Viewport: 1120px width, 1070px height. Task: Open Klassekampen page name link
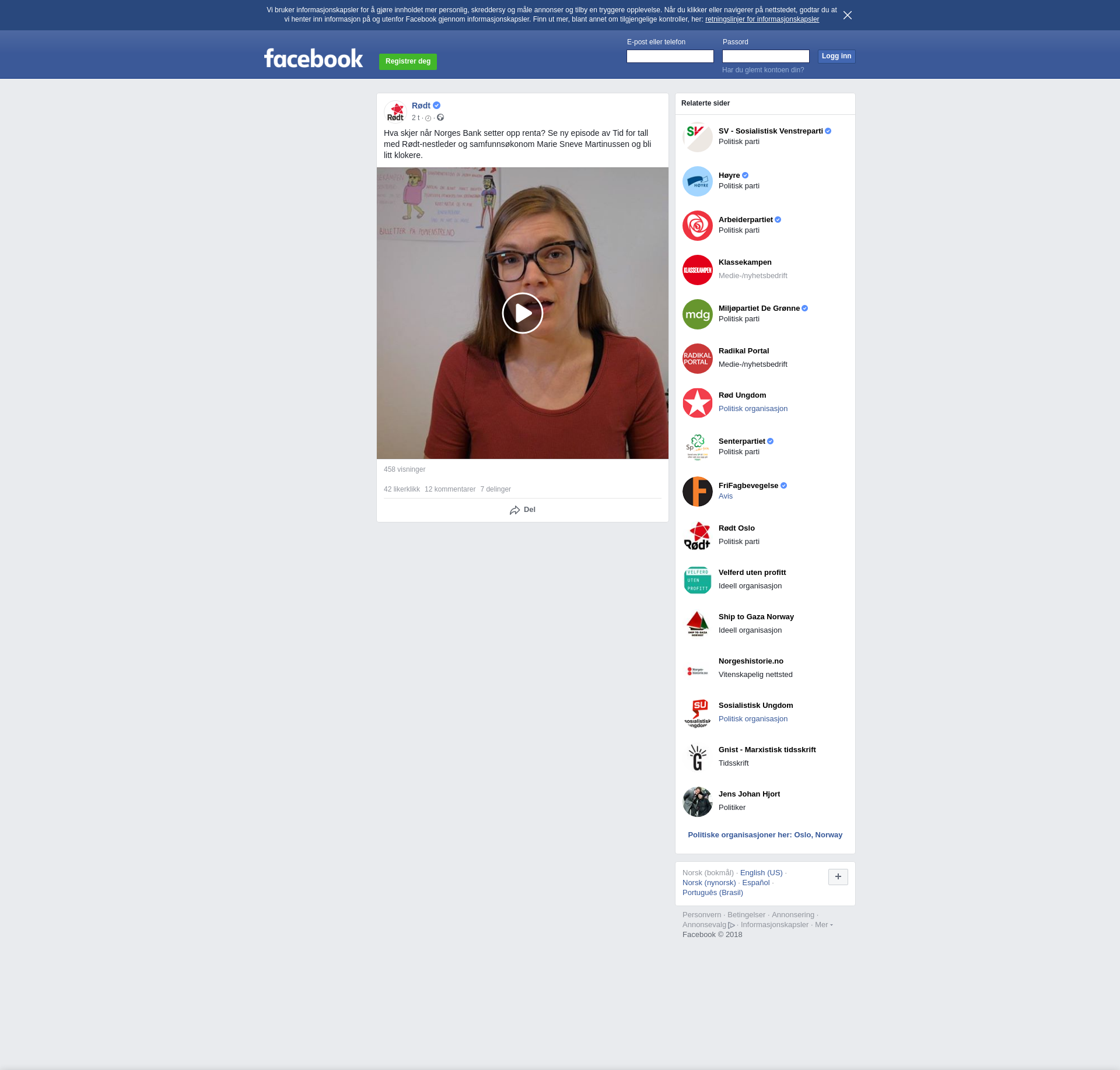pos(745,262)
